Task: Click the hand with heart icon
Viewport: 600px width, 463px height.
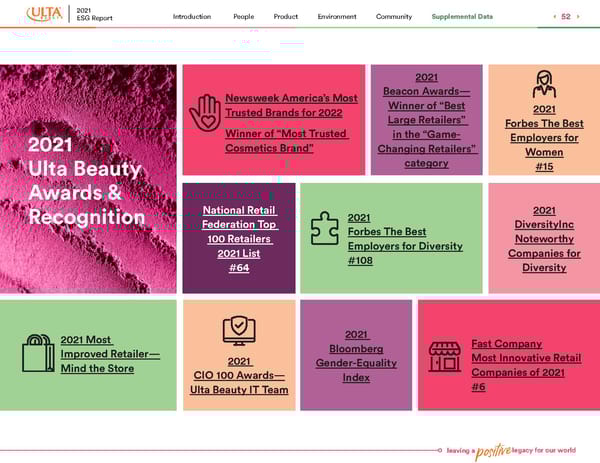Action: pyautogui.click(x=205, y=114)
